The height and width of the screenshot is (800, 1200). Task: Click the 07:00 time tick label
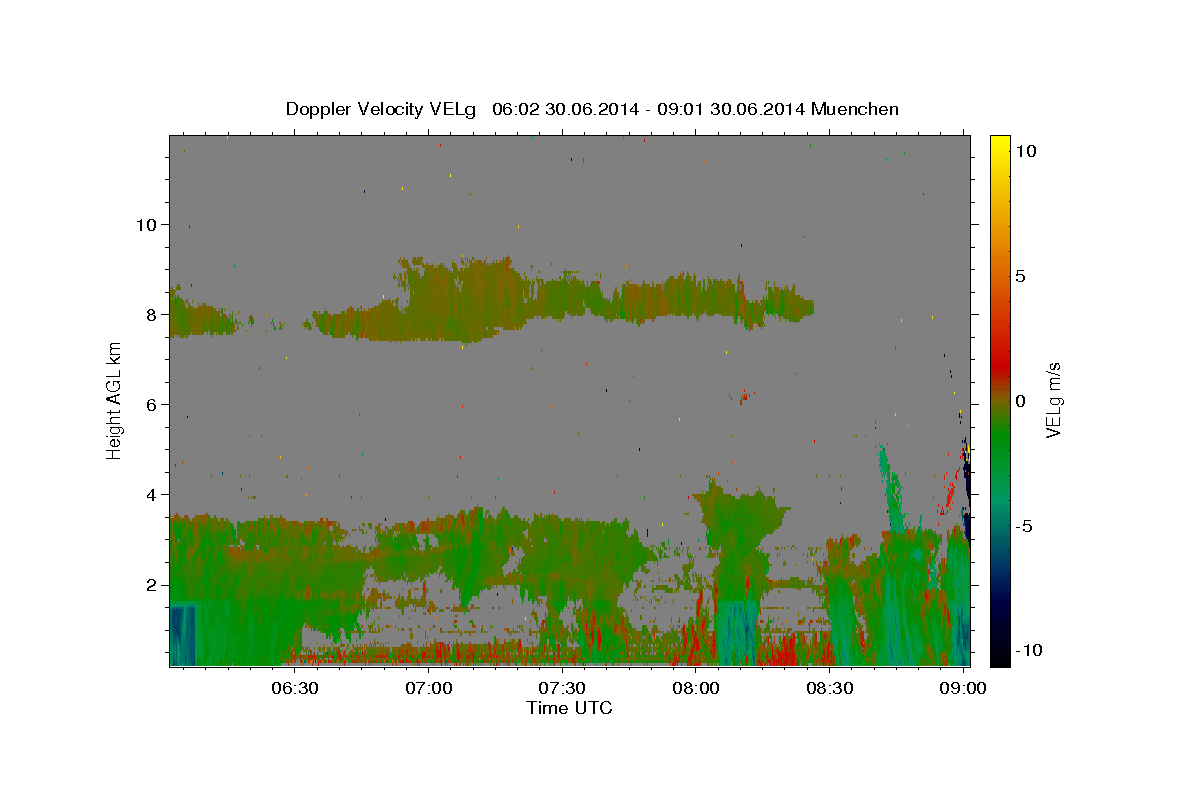(x=431, y=688)
